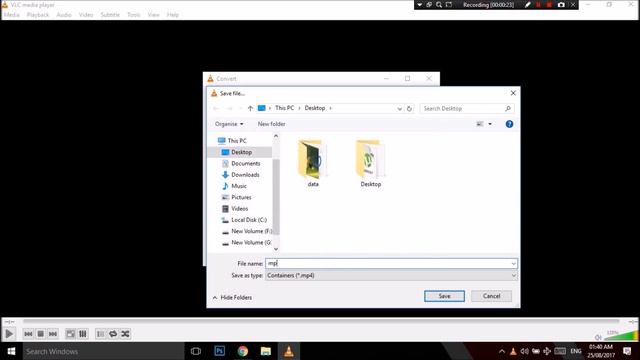
Task: Select New Volume (G:) in navigation pane
Action: click(x=251, y=242)
